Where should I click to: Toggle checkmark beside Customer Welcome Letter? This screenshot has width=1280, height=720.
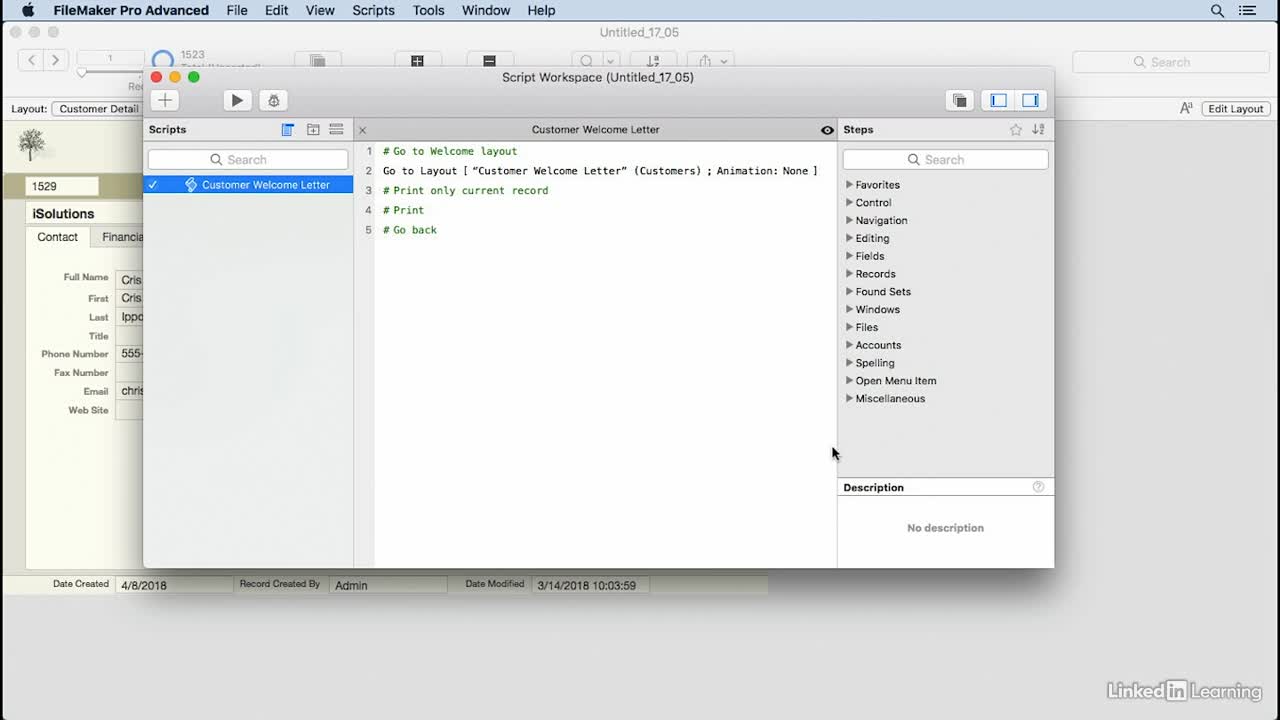pyautogui.click(x=152, y=185)
